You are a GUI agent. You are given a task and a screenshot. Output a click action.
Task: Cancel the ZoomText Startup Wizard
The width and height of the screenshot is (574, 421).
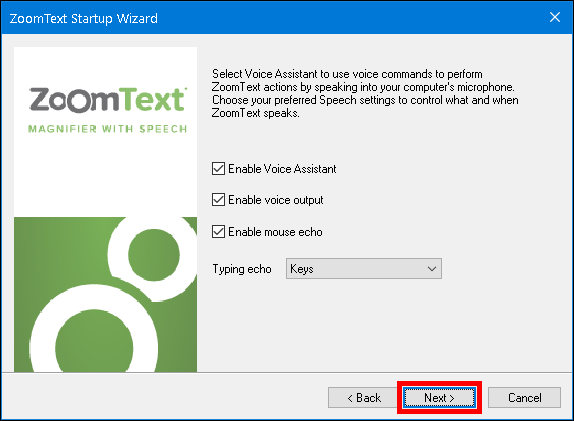tap(524, 398)
